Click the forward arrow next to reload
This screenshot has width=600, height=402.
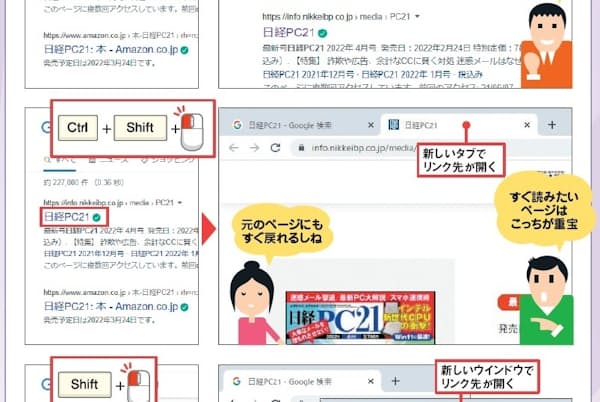254,148
